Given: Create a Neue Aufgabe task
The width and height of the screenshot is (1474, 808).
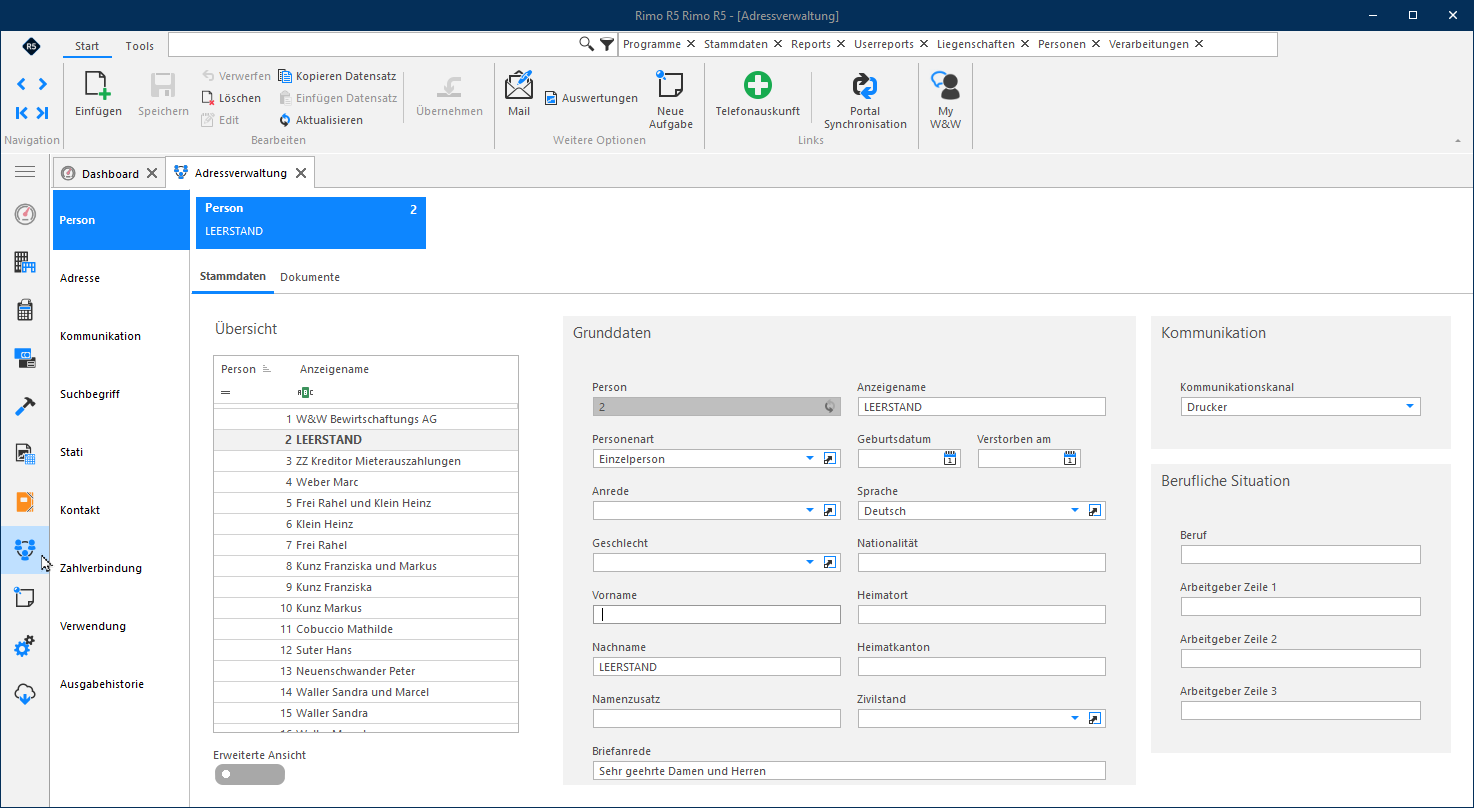Looking at the screenshot, I should coord(670,84).
